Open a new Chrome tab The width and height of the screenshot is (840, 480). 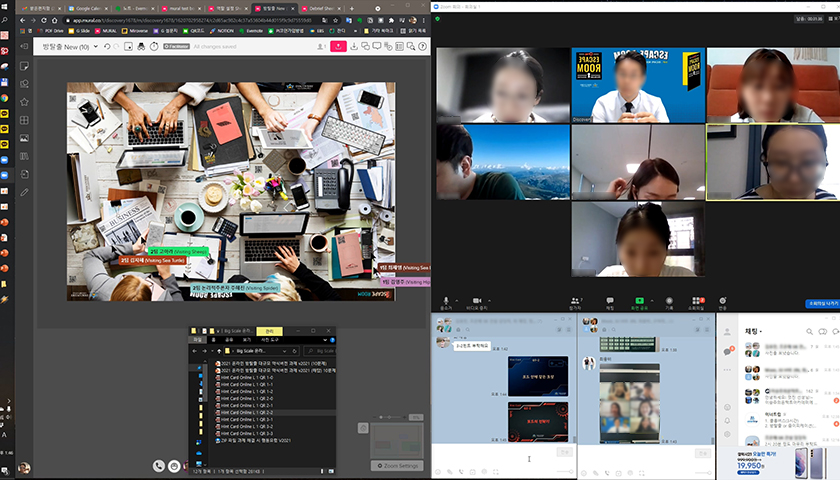tap(351, 9)
